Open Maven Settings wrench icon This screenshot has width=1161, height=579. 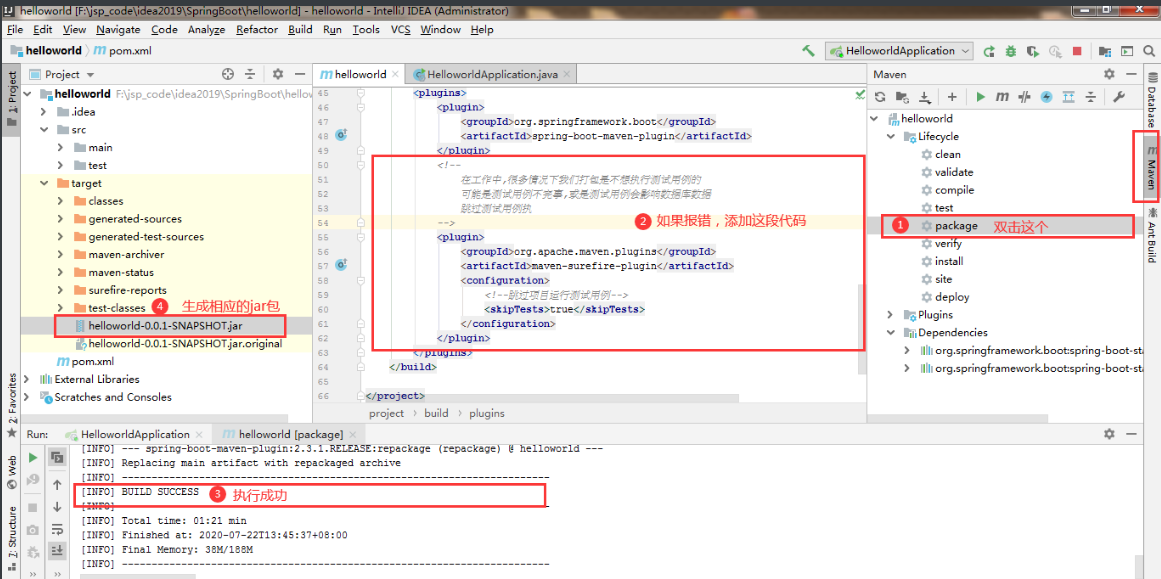(x=1119, y=97)
